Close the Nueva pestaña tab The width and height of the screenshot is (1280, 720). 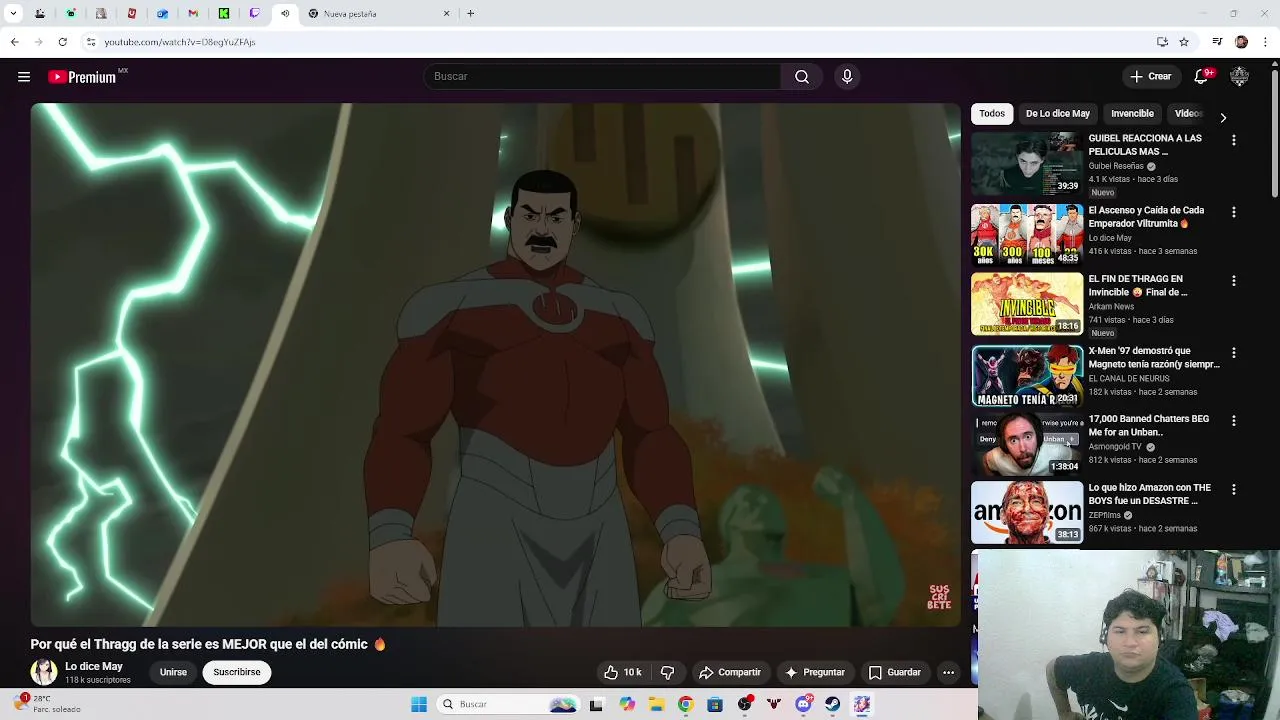coord(447,14)
